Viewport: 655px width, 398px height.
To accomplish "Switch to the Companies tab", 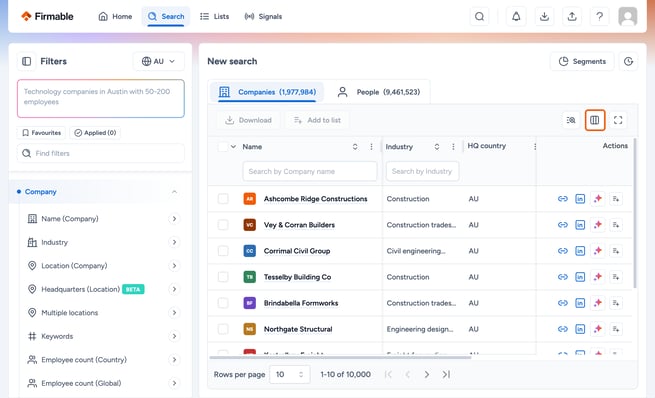I will click(x=267, y=92).
